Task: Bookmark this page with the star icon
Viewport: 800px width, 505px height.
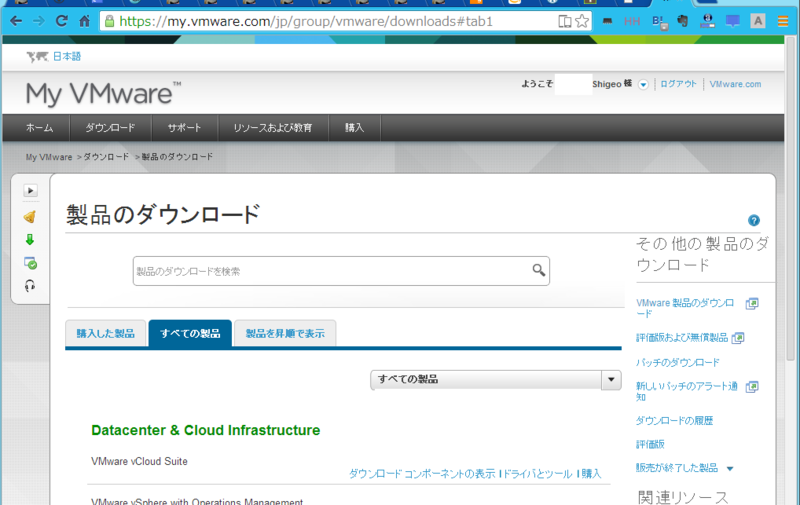Action: point(582,21)
